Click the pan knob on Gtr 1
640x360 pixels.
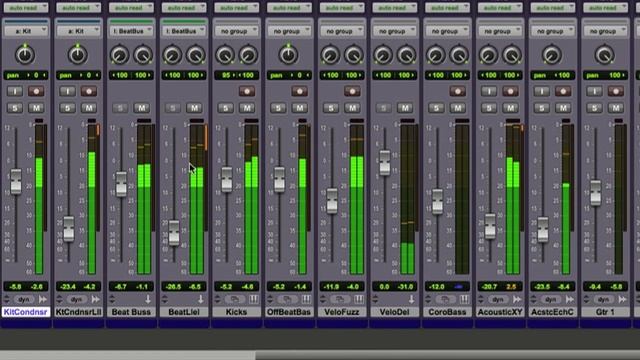pyautogui.click(x=604, y=55)
